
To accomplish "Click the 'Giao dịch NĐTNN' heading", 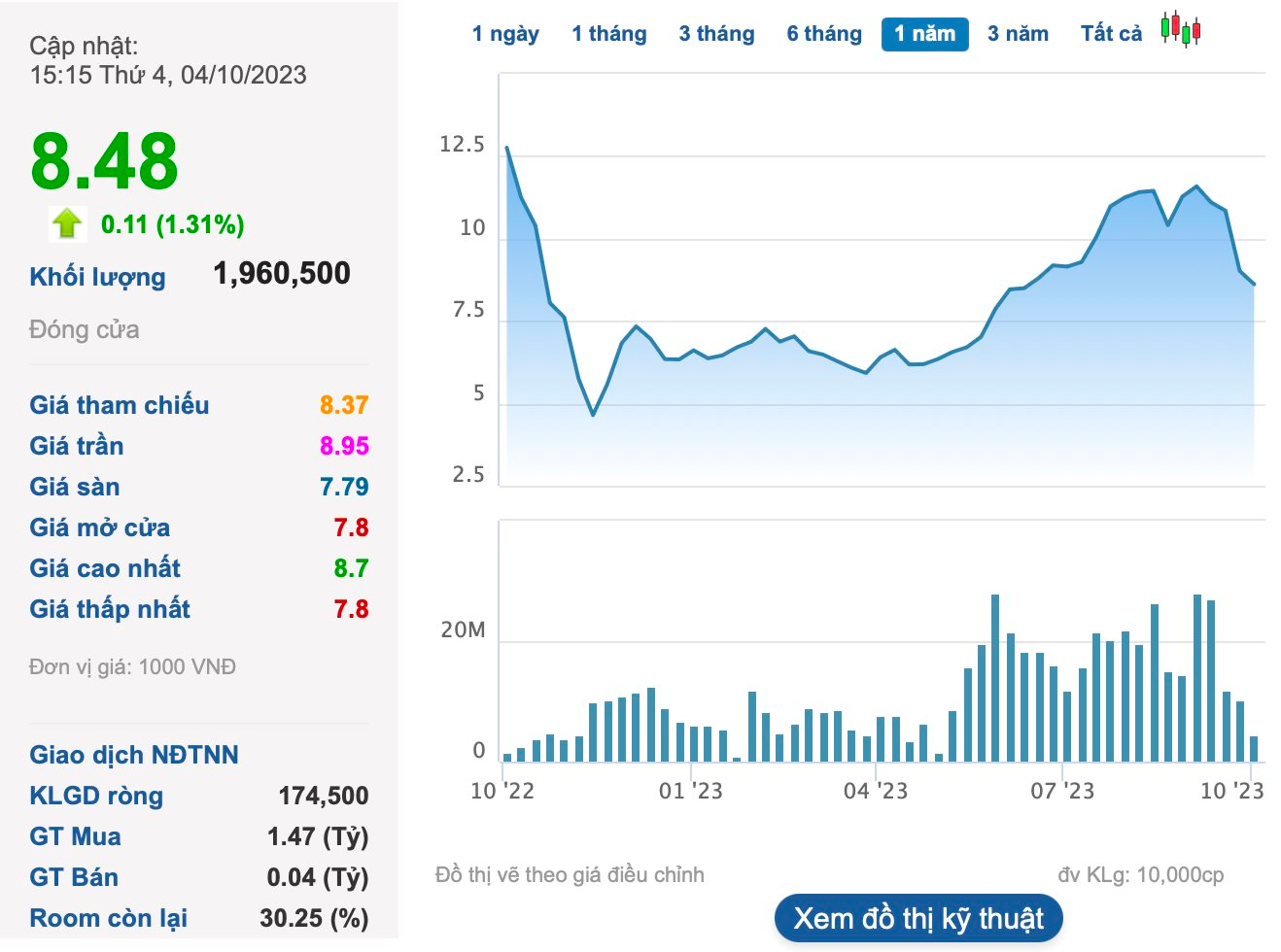I will click(134, 755).
